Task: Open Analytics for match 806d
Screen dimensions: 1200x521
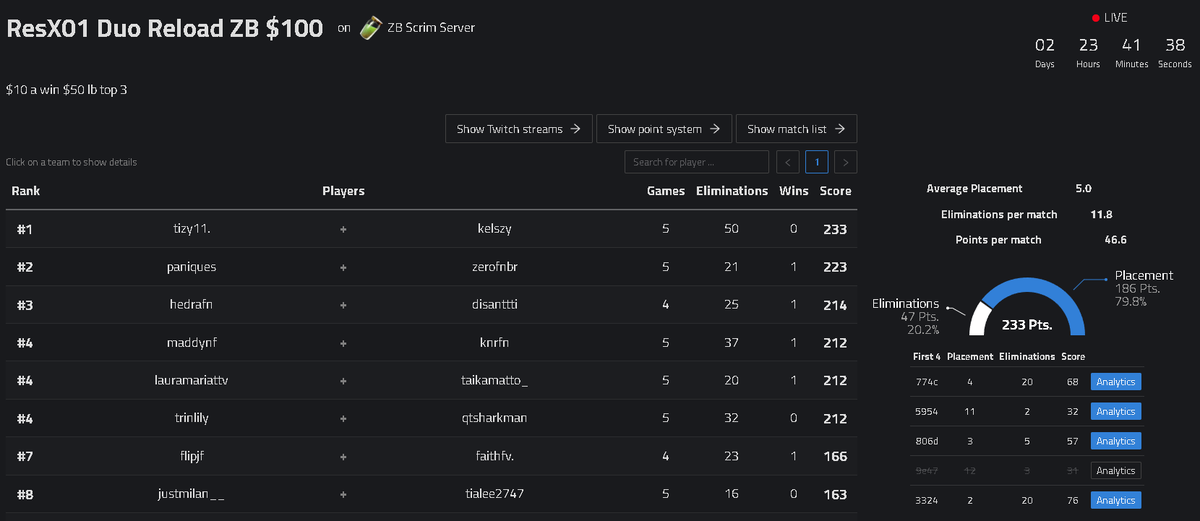Action: click(x=1116, y=441)
